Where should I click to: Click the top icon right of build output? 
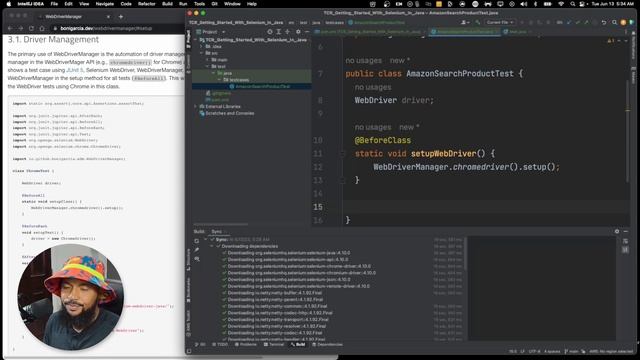625,241
